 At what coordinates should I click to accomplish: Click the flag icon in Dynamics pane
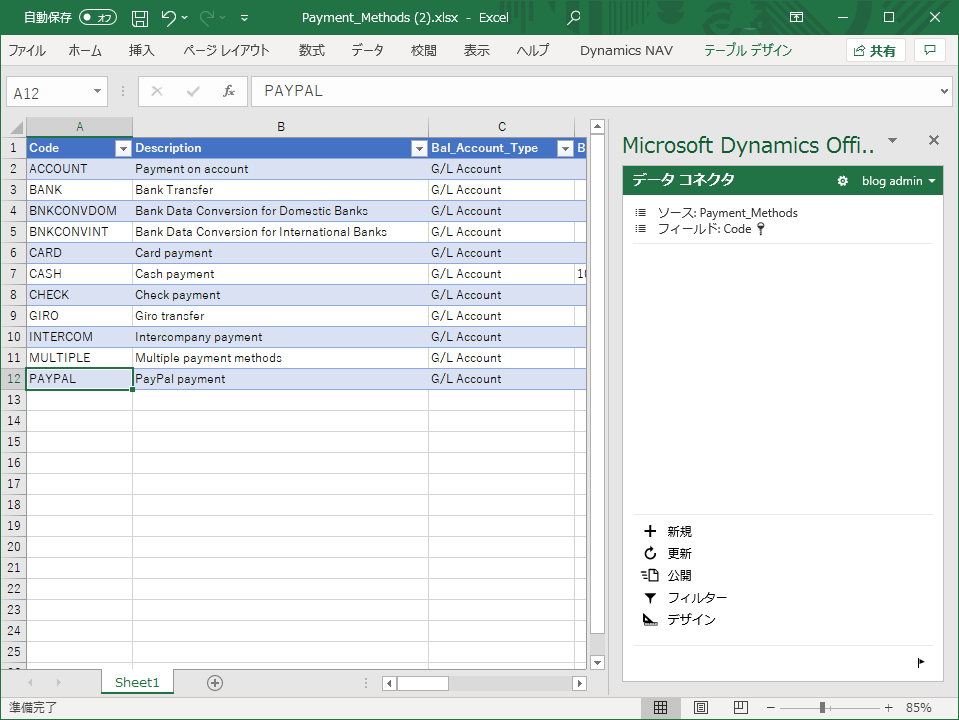[x=921, y=662]
